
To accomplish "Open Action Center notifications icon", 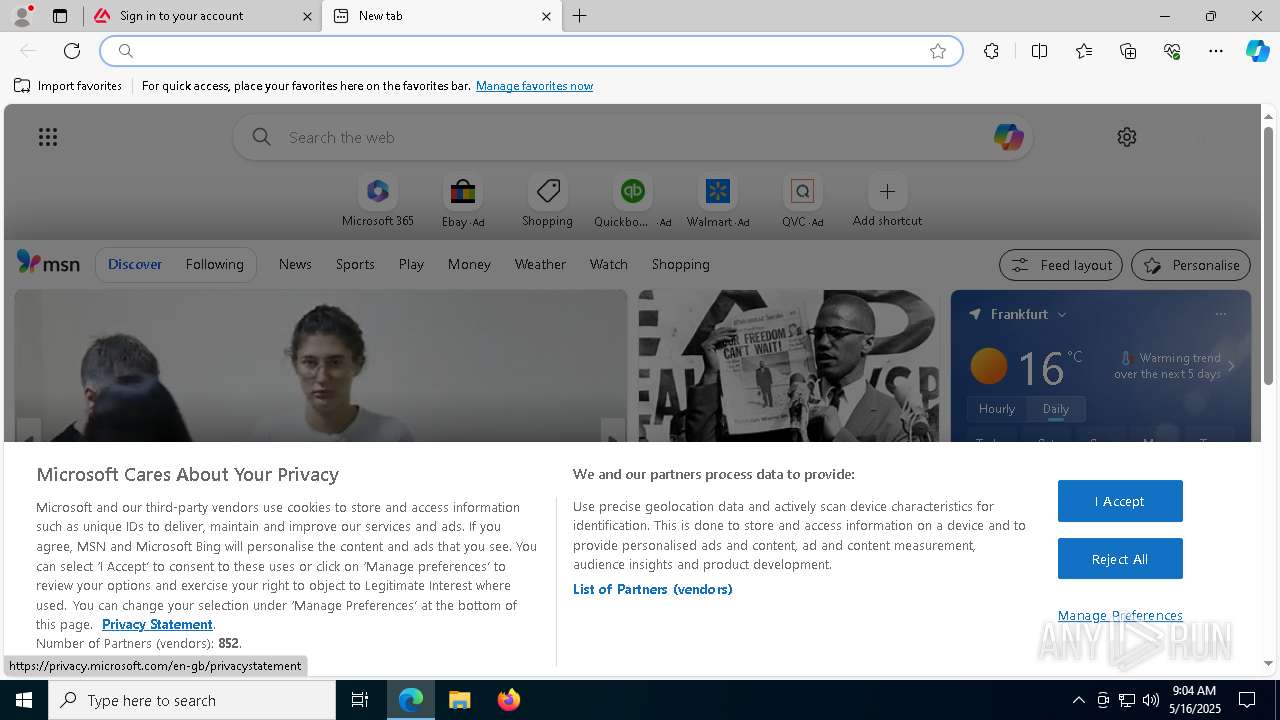I will (1247, 700).
